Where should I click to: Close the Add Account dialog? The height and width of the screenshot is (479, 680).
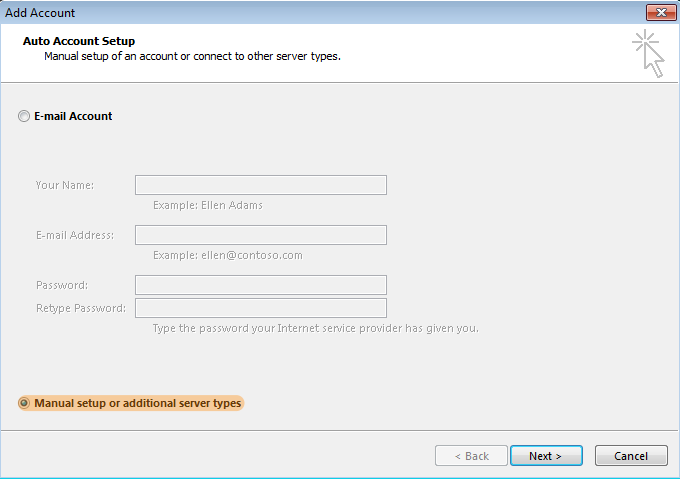[661, 13]
